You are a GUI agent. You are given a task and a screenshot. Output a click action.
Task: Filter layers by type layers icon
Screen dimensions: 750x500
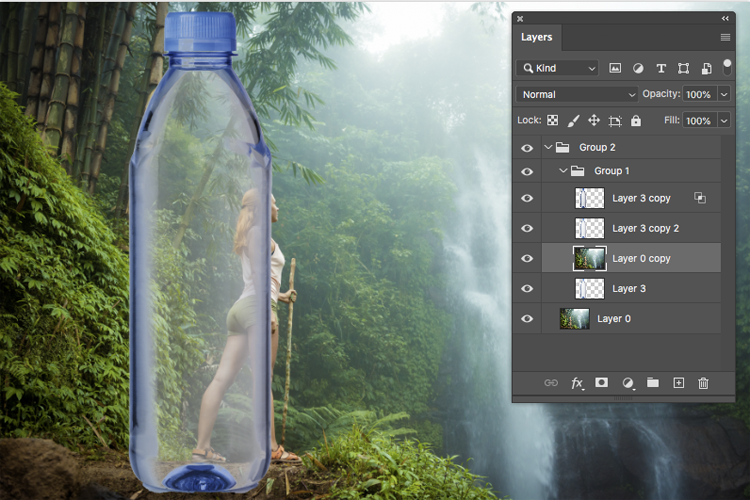pyautogui.click(x=661, y=68)
